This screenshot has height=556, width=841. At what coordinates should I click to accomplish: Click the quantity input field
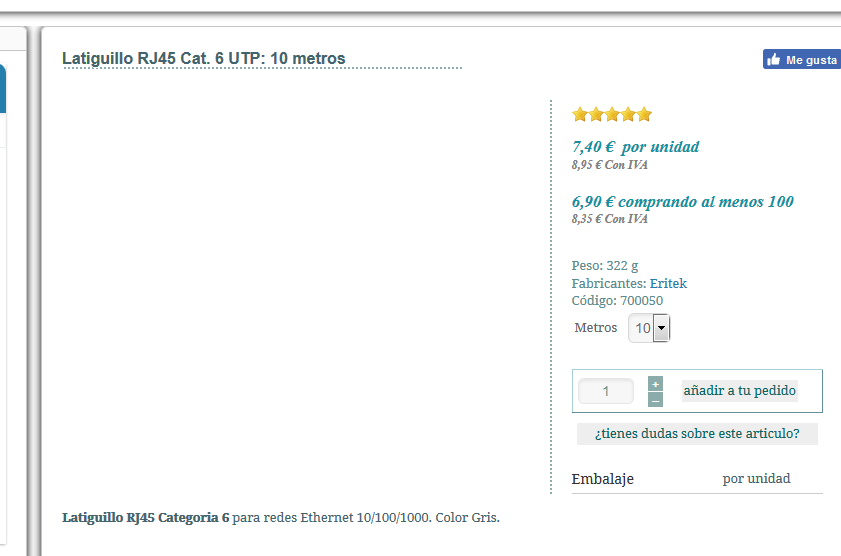pyautogui.click(x=606, y=391)
